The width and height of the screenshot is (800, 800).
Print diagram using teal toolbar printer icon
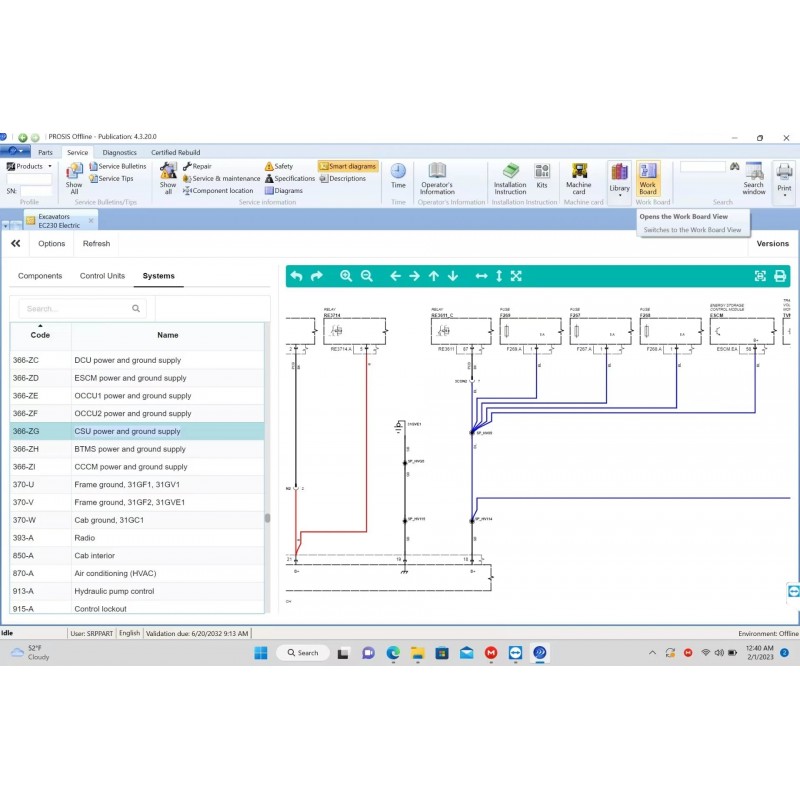(x=780, y=276)
